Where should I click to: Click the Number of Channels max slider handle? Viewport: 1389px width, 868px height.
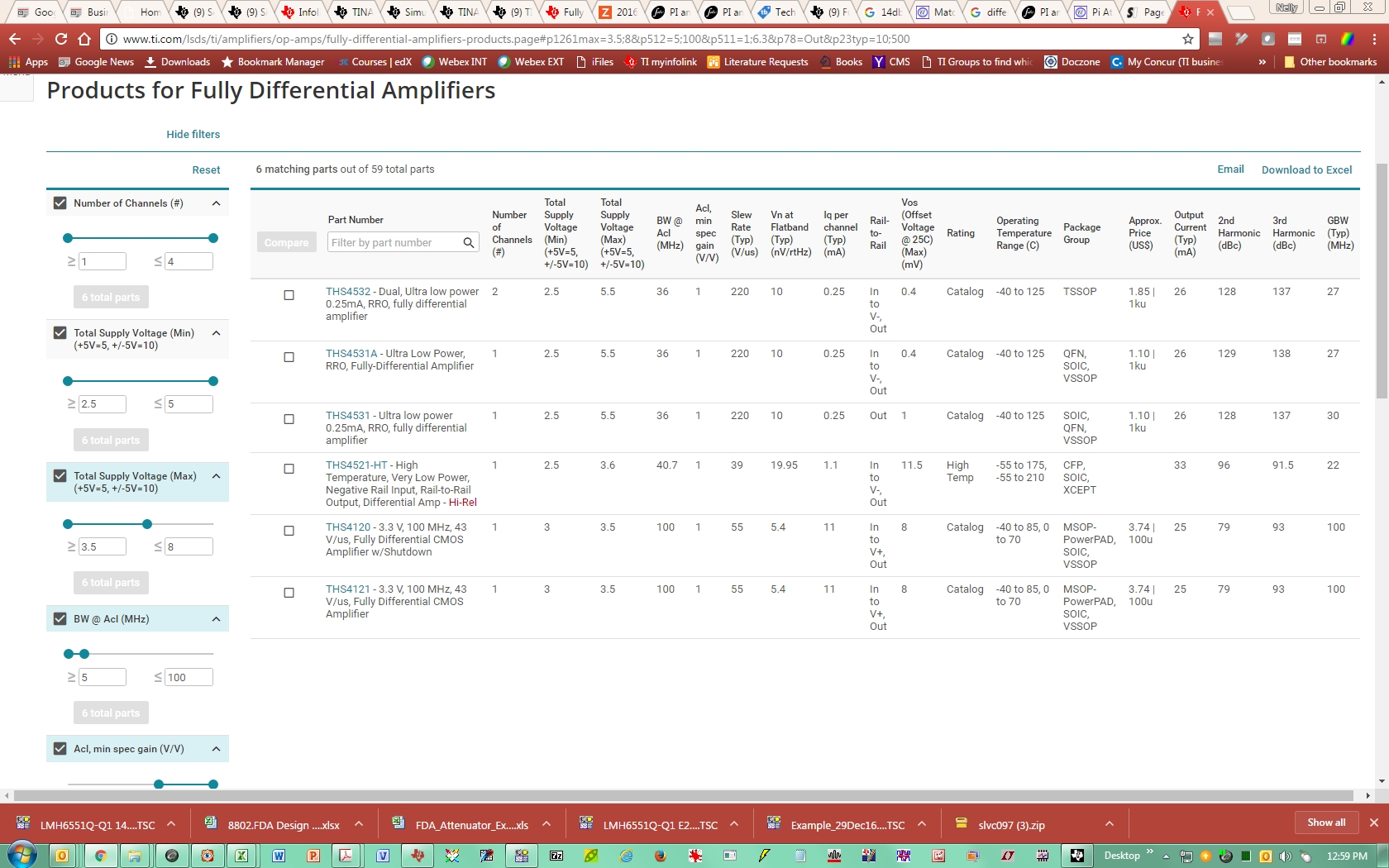coord(213,238)
